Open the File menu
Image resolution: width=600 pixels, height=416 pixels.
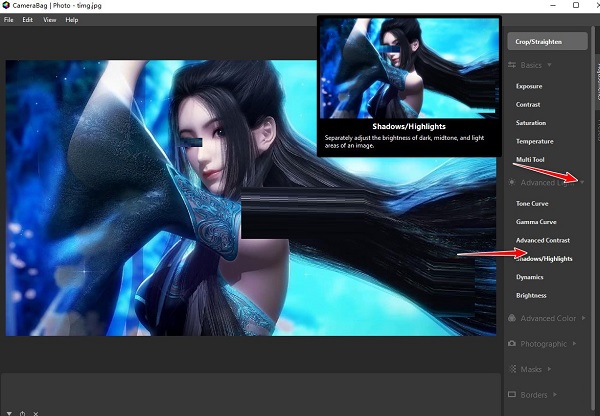point(8,20)
